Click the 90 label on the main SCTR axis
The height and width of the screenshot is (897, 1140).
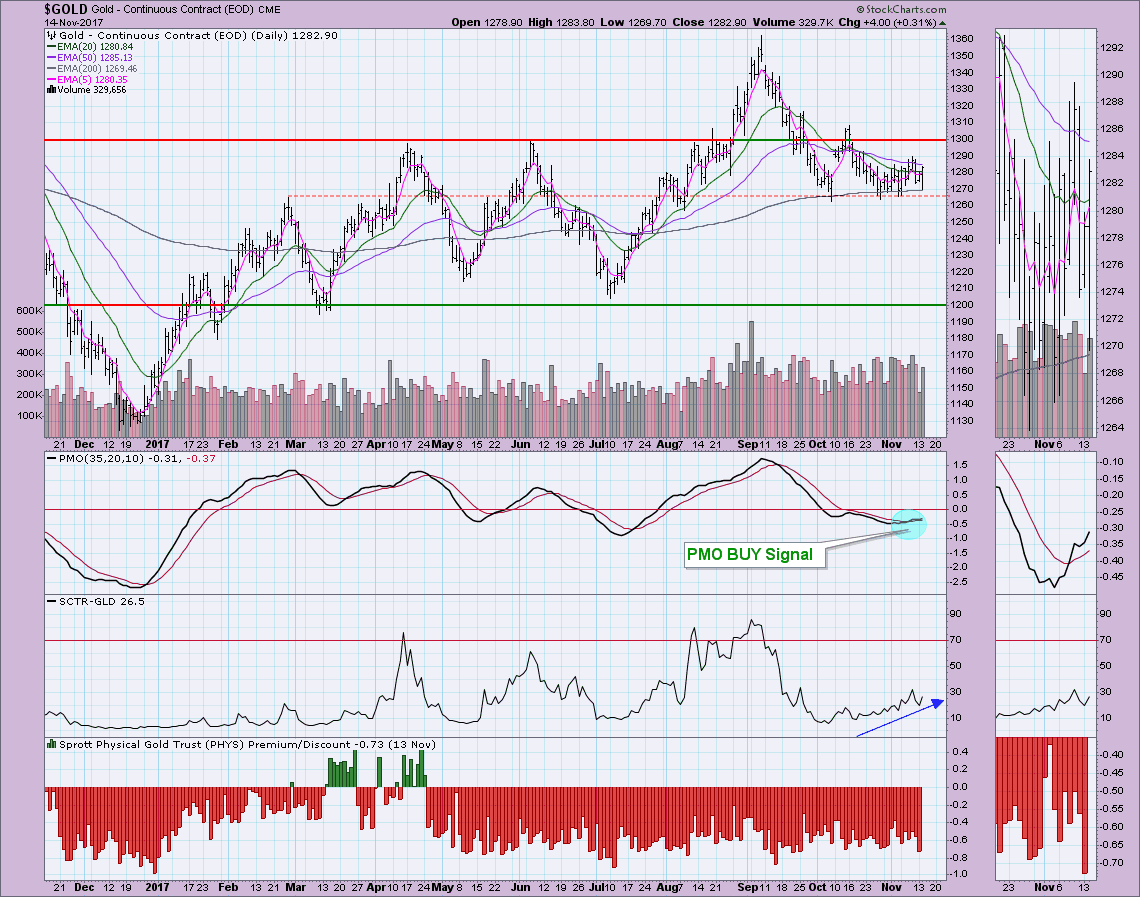tap(956, 614)
